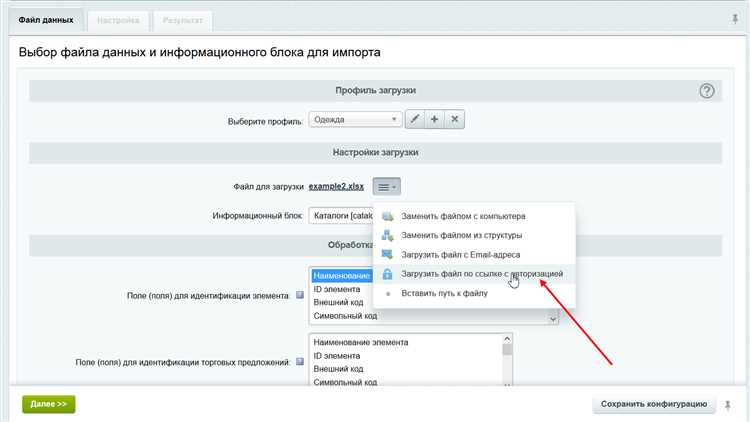The image size is (750, 422).
Task: Choose Заменить файлом из структуры
Action: click(474, 235)
